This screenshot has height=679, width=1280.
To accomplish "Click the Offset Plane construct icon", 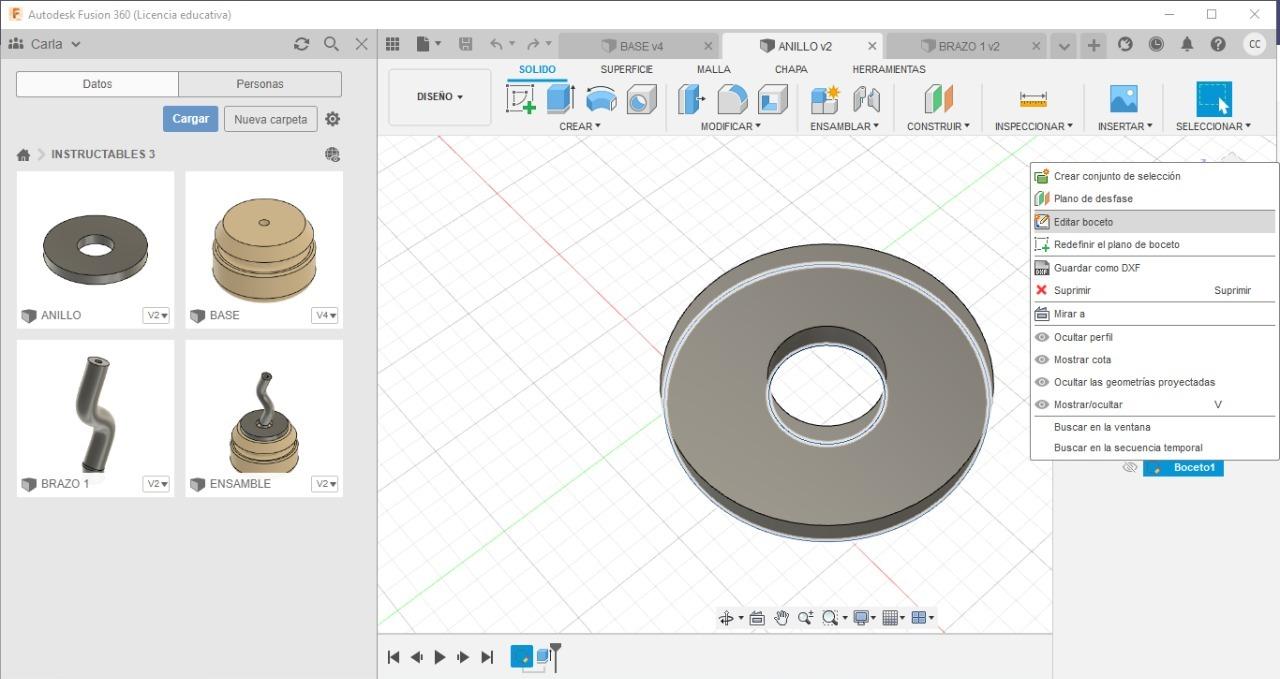I will [x=938, y=99].
